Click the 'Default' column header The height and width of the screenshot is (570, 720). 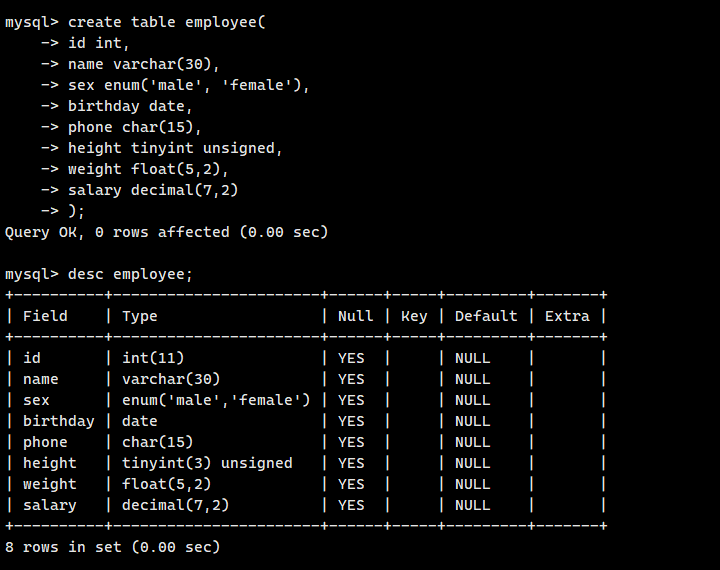[x=486, y=316]
